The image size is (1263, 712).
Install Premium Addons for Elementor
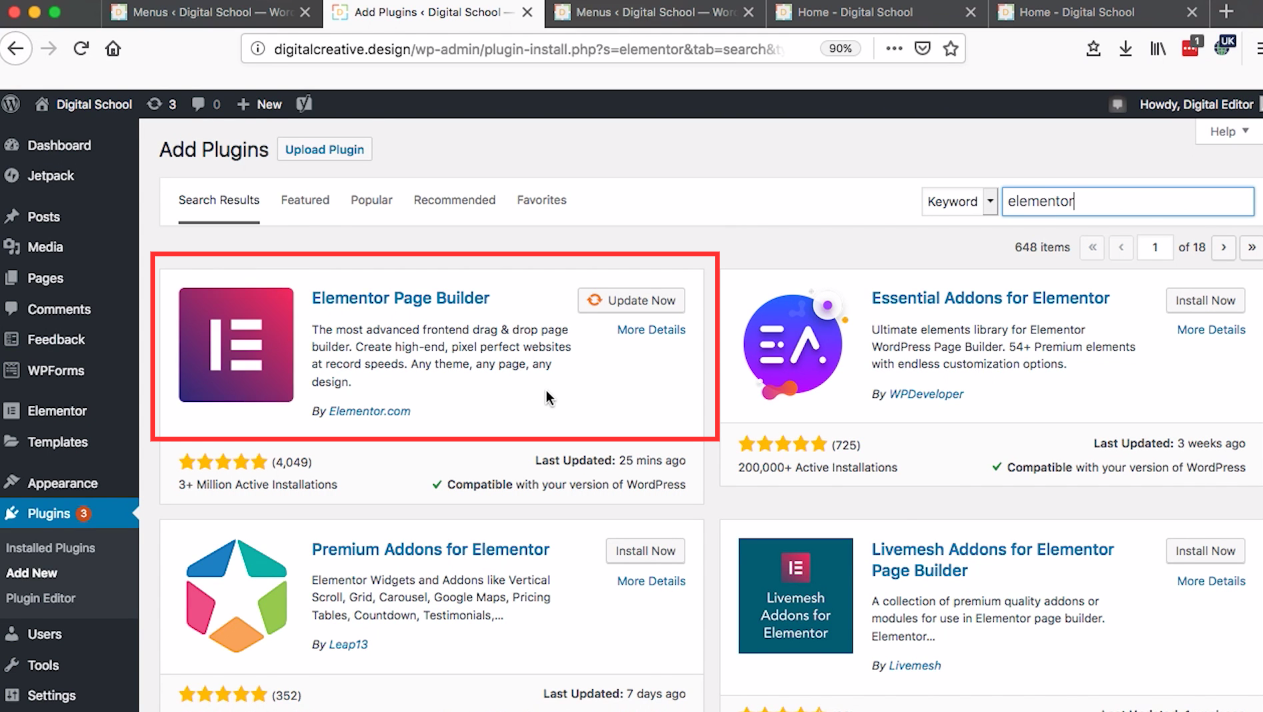click(645, 551)
